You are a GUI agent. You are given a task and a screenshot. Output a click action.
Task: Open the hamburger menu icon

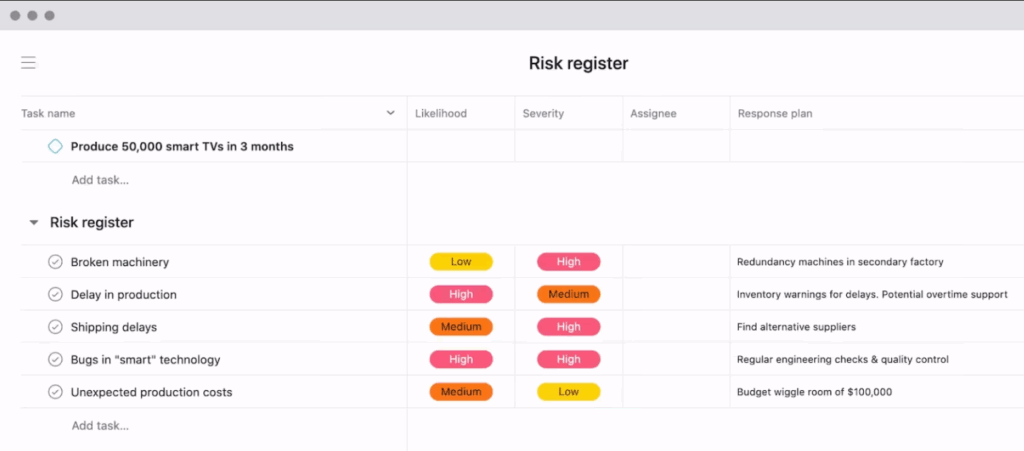(x=28, y=63)
